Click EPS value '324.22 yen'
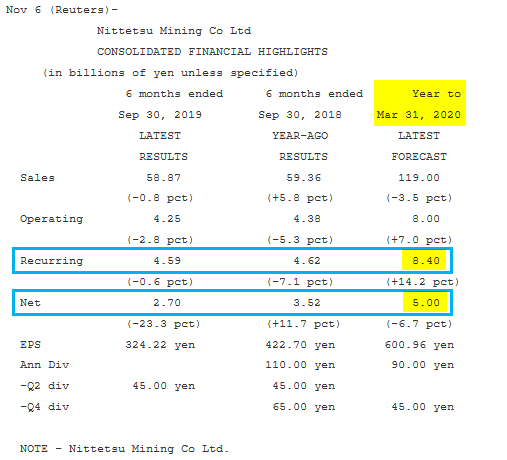This screenshot has width=507, height=460. click(x=160, y=345)
